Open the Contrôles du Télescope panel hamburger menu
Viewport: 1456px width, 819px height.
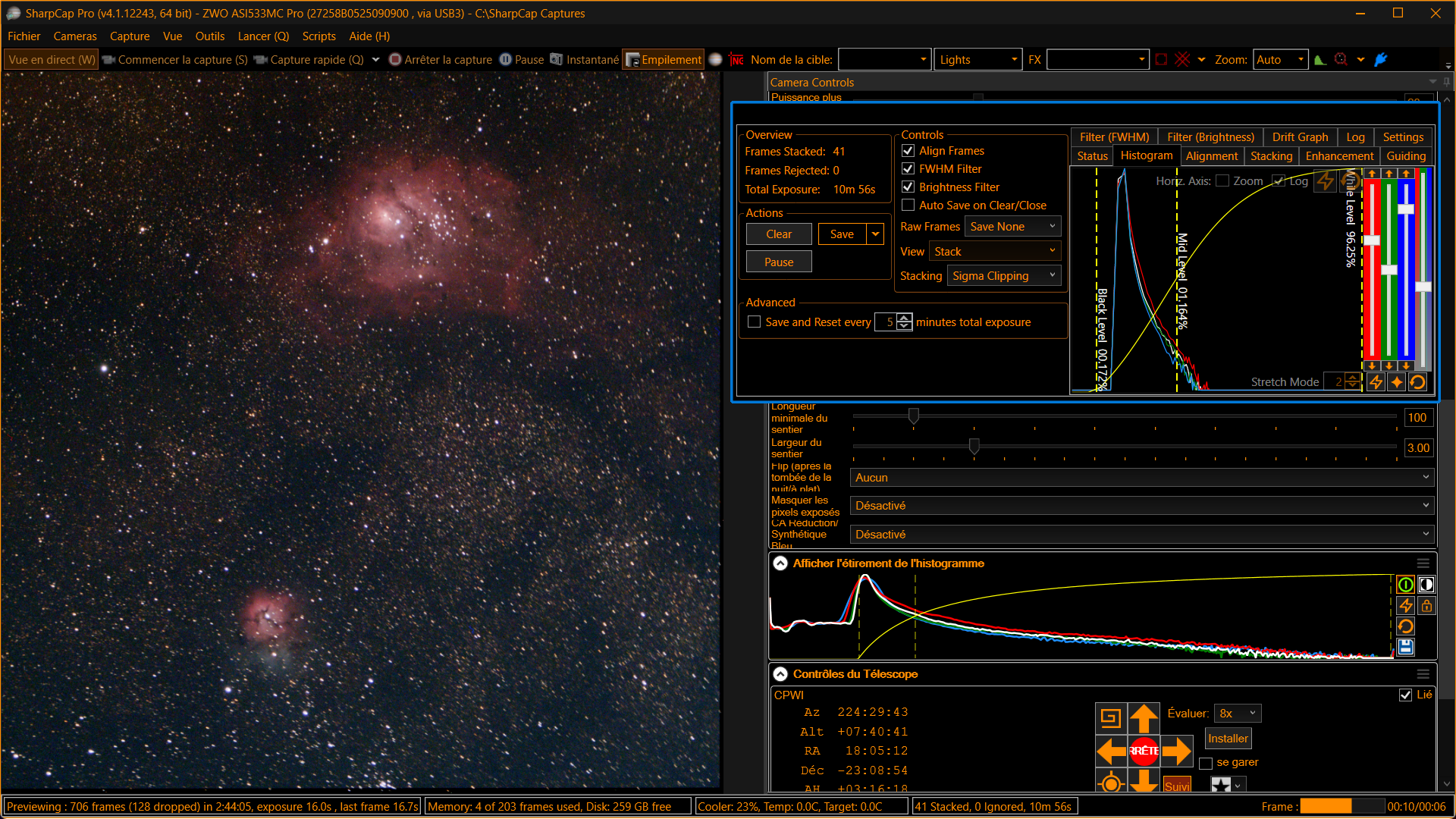click(x=1423, y=674)
